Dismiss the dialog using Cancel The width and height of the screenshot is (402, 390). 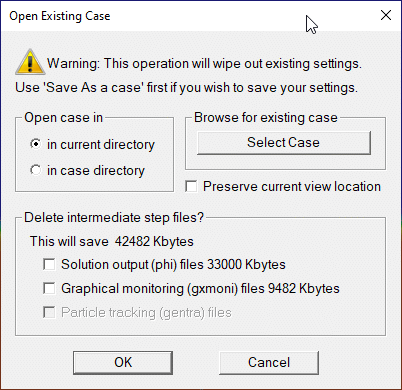(x=269, y=362)
